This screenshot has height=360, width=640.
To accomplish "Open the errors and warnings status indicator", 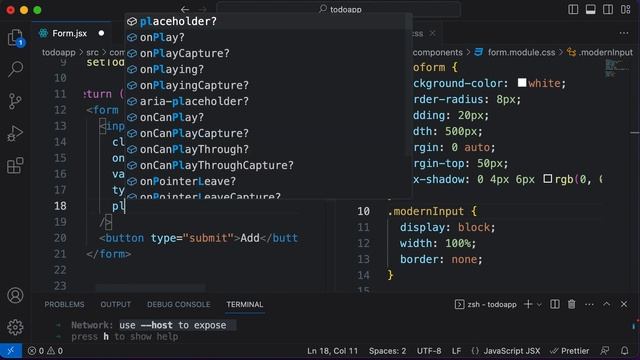I will (45, 351).
